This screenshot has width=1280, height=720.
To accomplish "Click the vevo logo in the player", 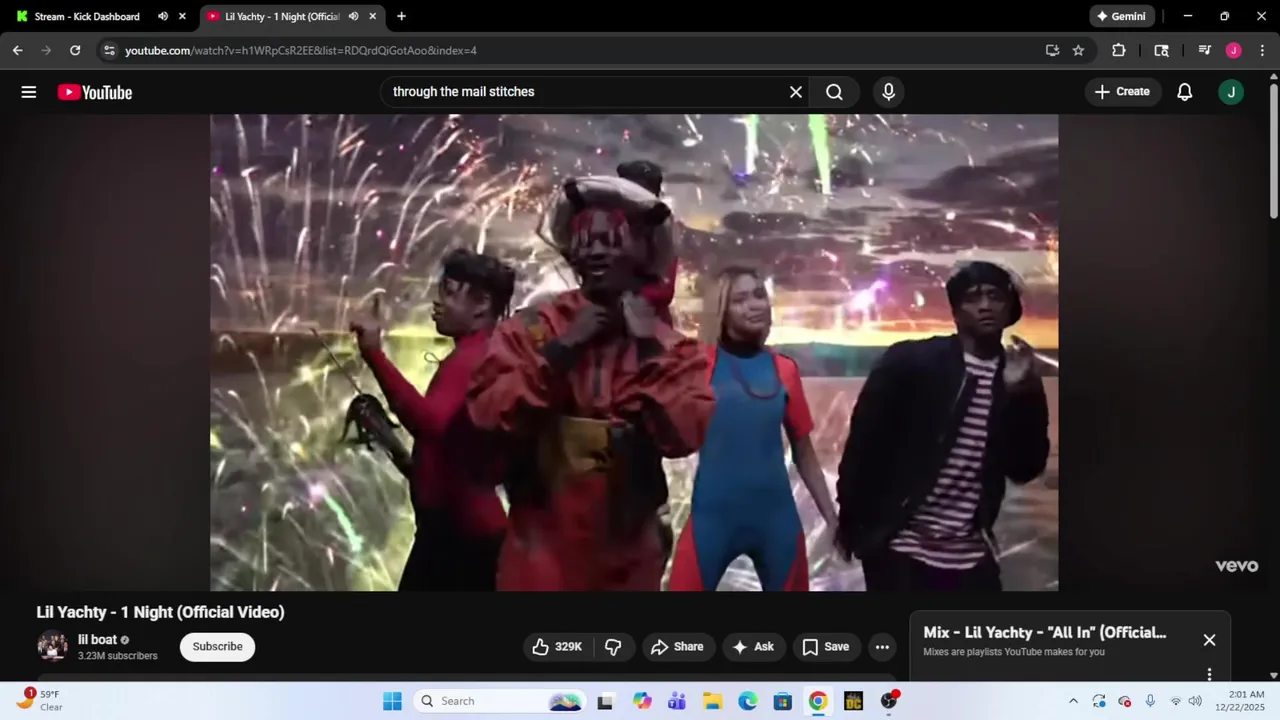I will [1236, 566].
